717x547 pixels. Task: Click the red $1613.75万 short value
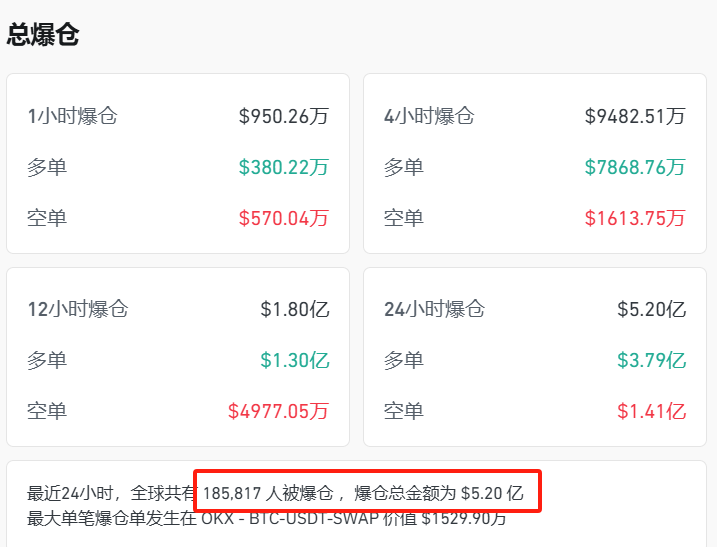point(635,217)
